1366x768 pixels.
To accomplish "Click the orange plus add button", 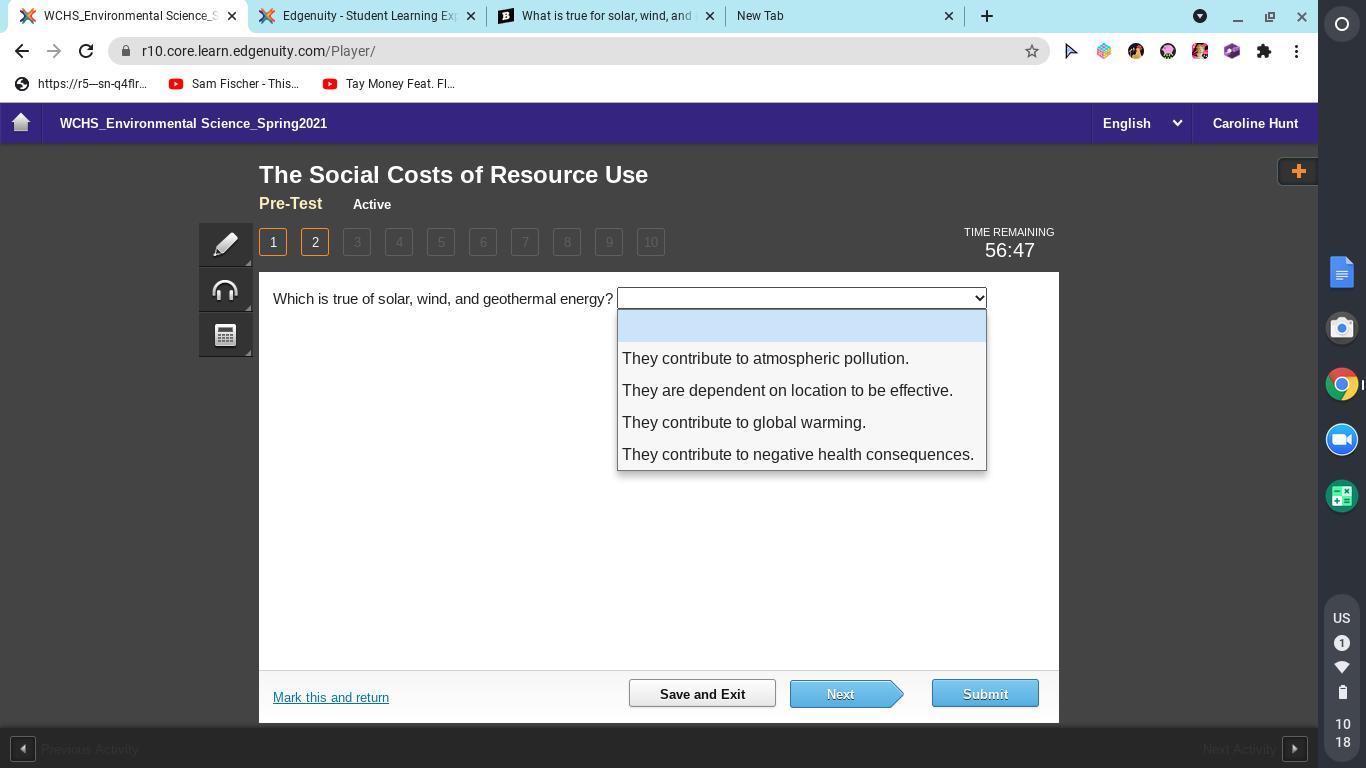I will [1298, 171].
